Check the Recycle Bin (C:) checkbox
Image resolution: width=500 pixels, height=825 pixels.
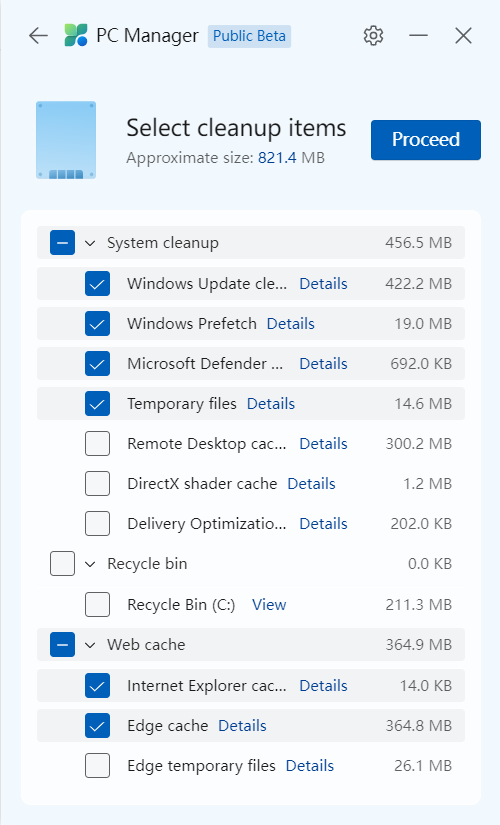[97, 605]
